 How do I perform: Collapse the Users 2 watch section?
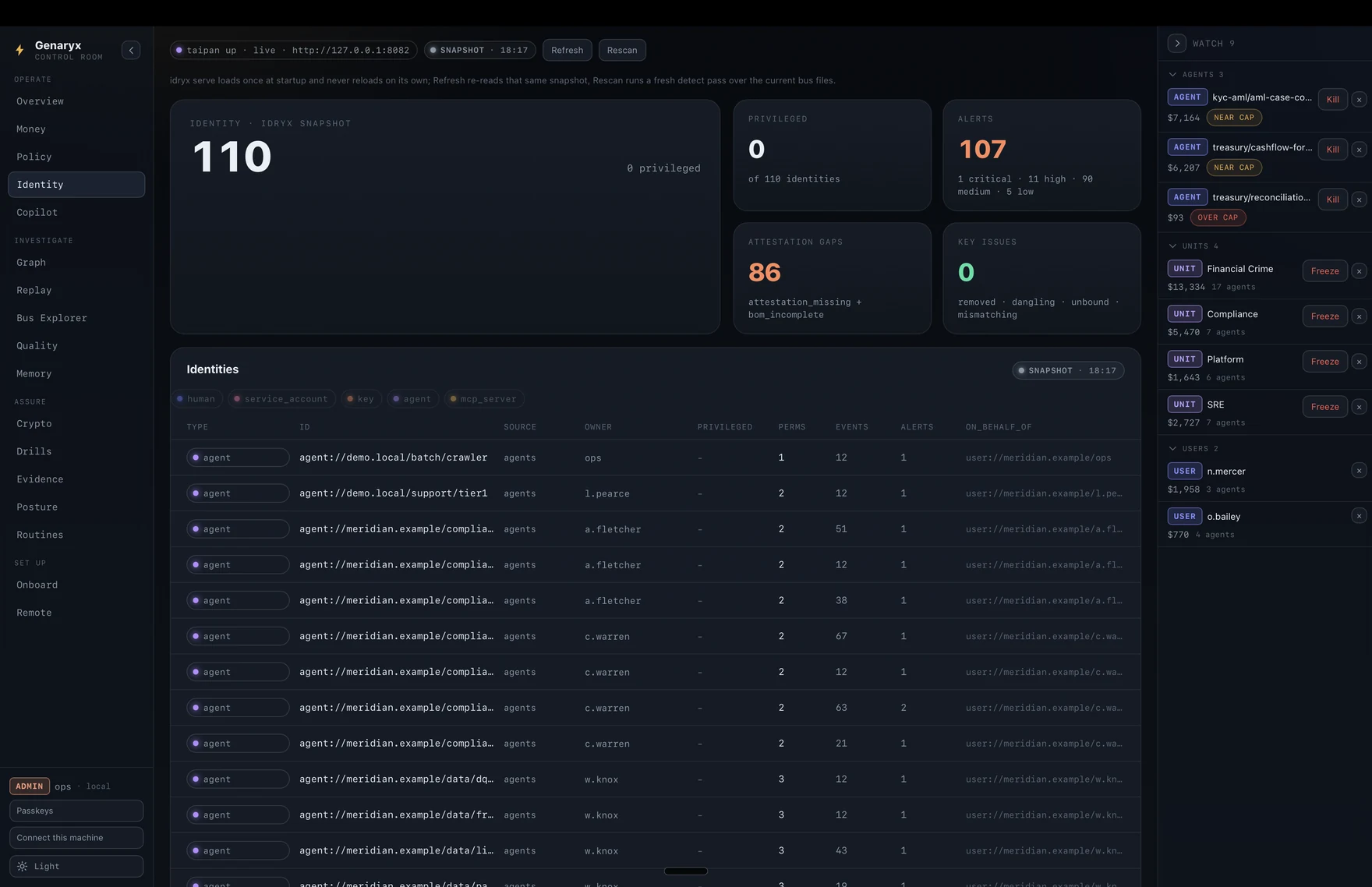click(x=1194, y=449)
